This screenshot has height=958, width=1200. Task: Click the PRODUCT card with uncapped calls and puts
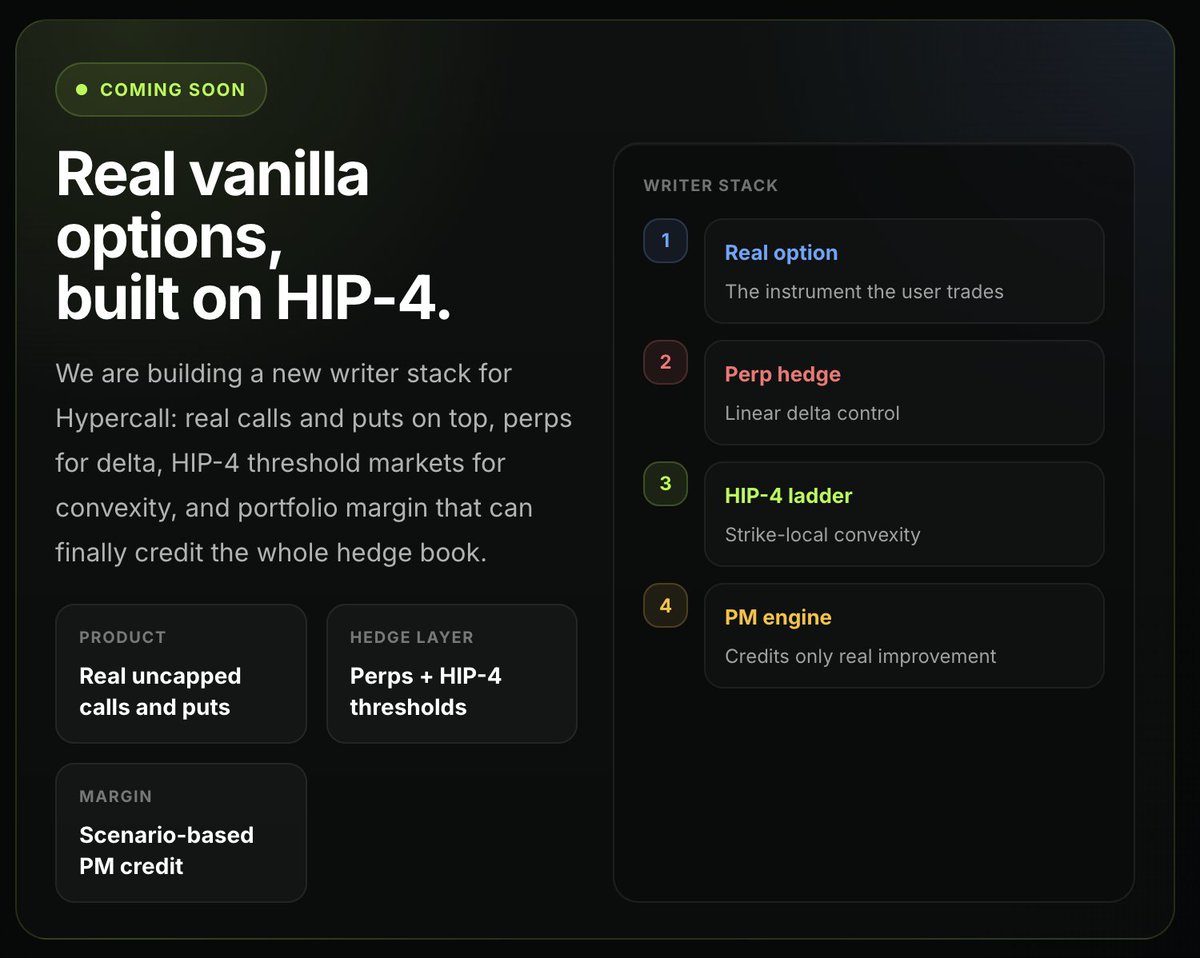pyautogui.click(x=181, y=673)
